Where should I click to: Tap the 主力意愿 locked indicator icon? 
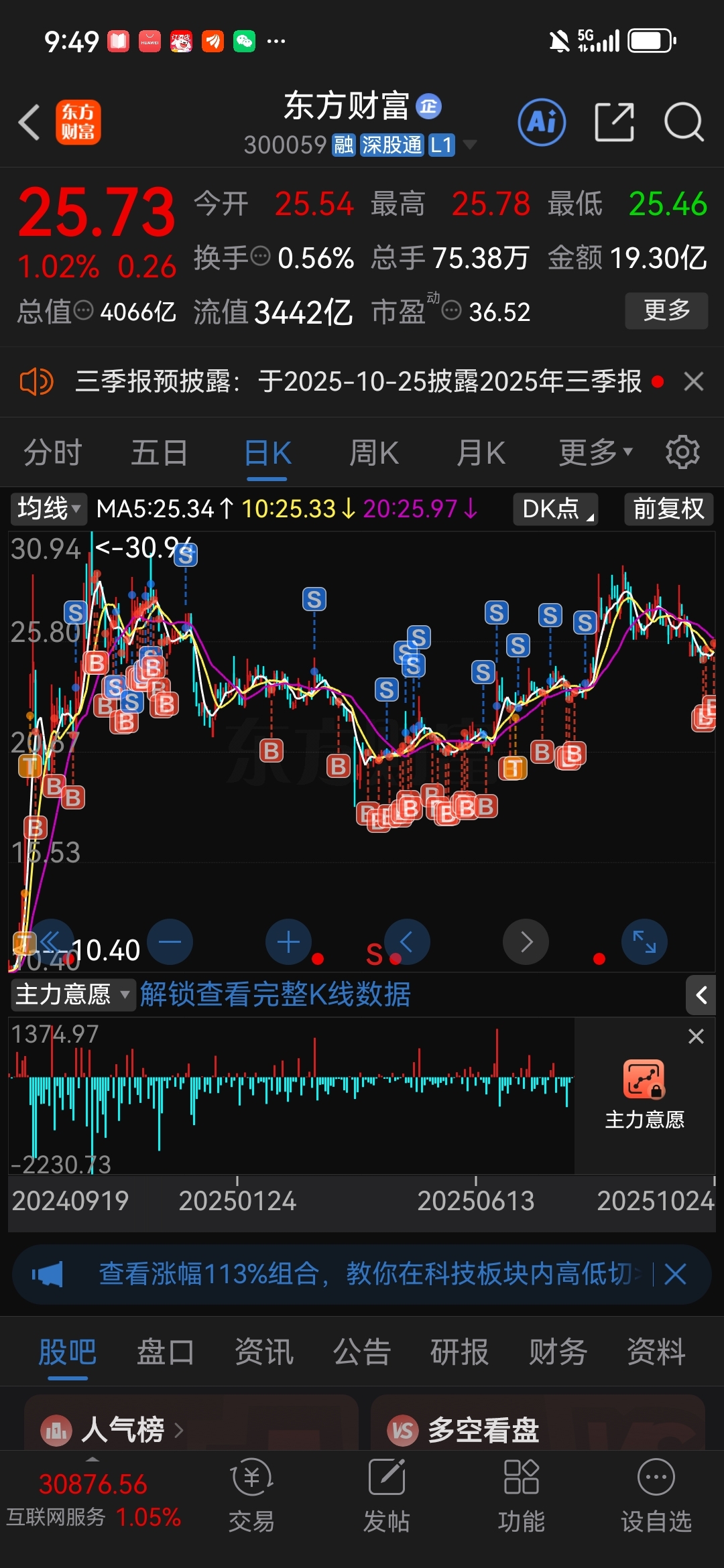pyautogui.click(x=644, y=1079)
